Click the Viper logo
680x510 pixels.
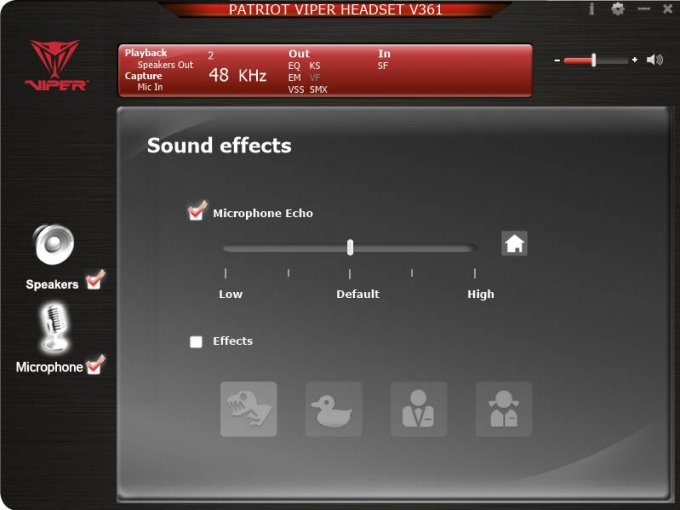tap(56, 65)
